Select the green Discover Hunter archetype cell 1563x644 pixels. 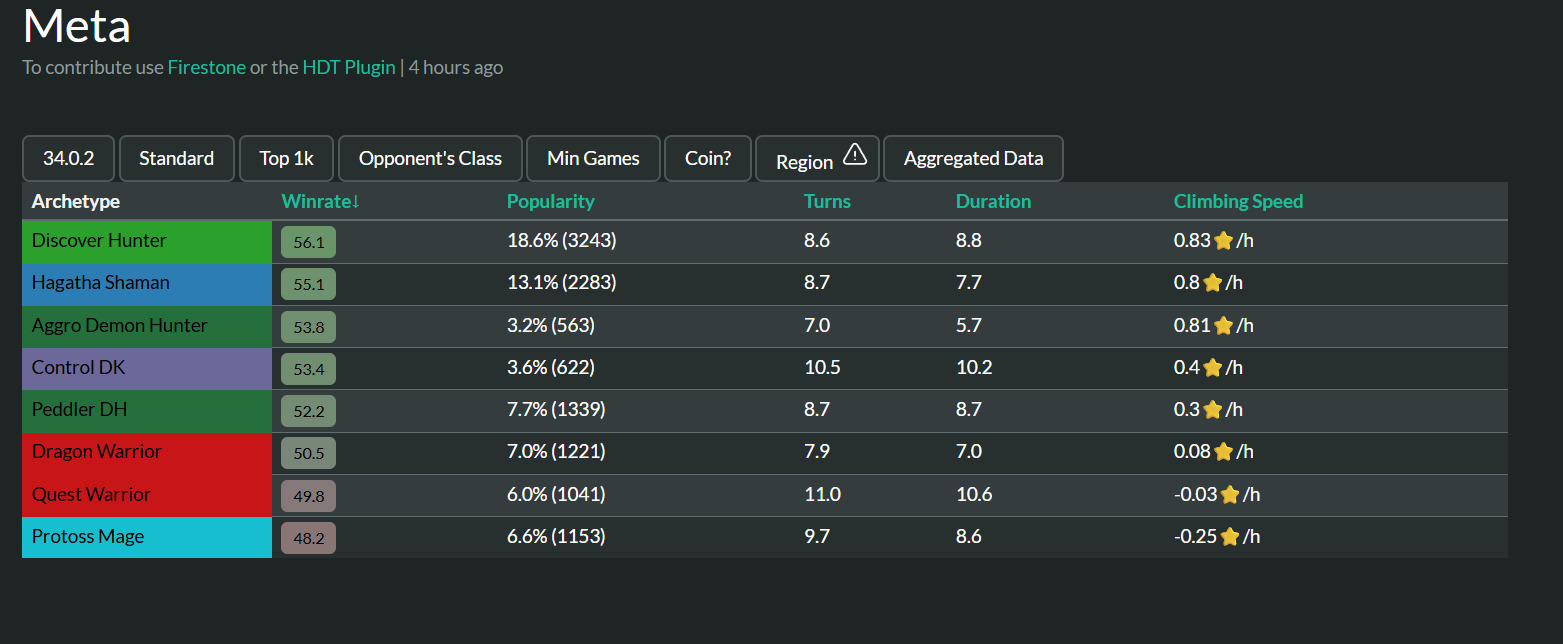click(147, 241)
